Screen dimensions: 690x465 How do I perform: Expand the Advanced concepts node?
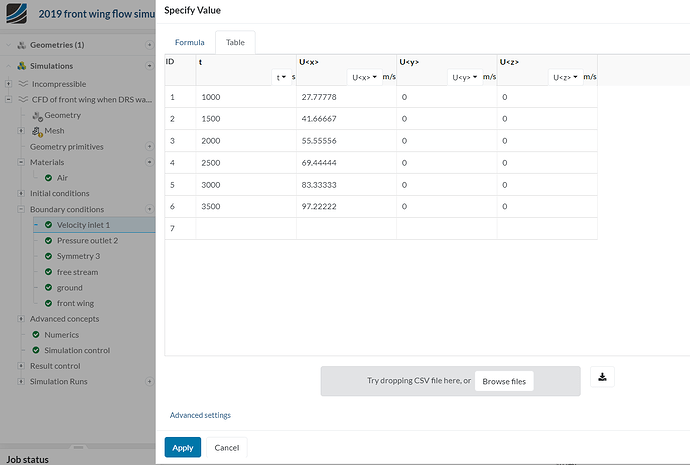point(21,319)
